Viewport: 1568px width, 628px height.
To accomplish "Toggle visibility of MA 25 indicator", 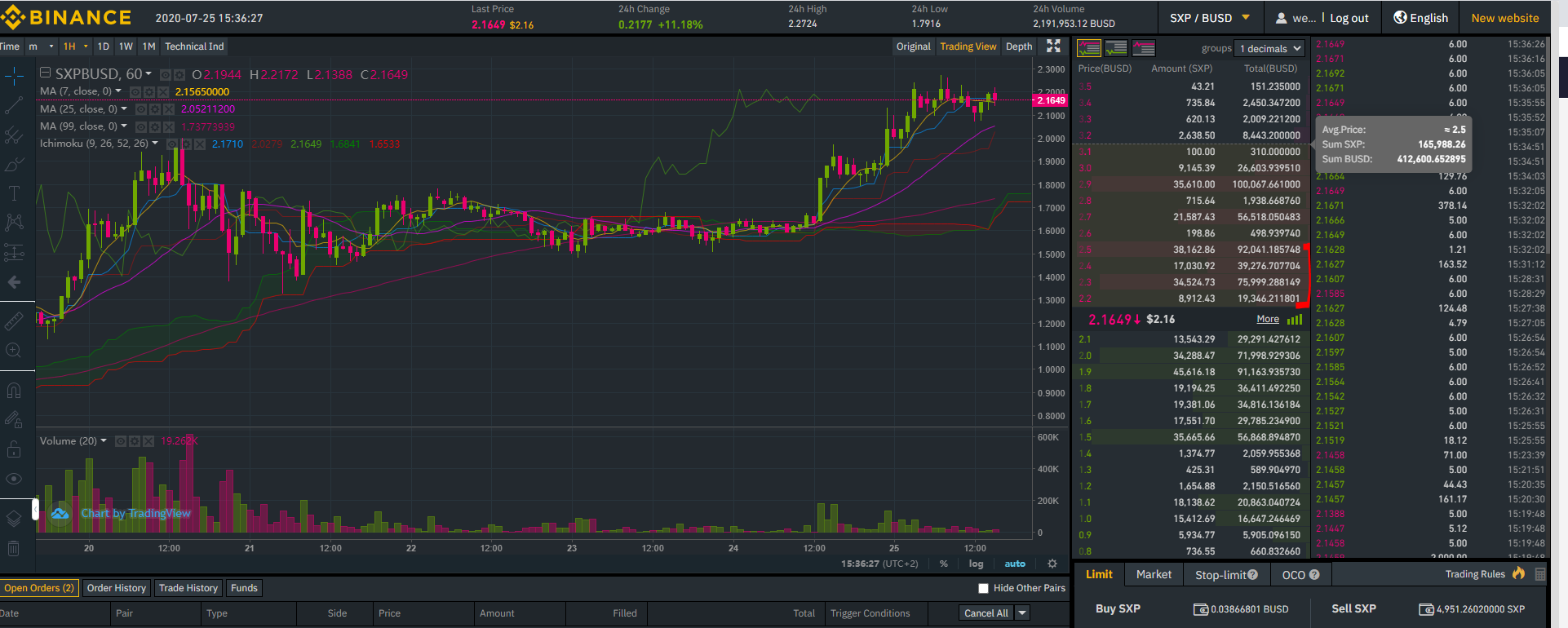I will coord(141,108).
